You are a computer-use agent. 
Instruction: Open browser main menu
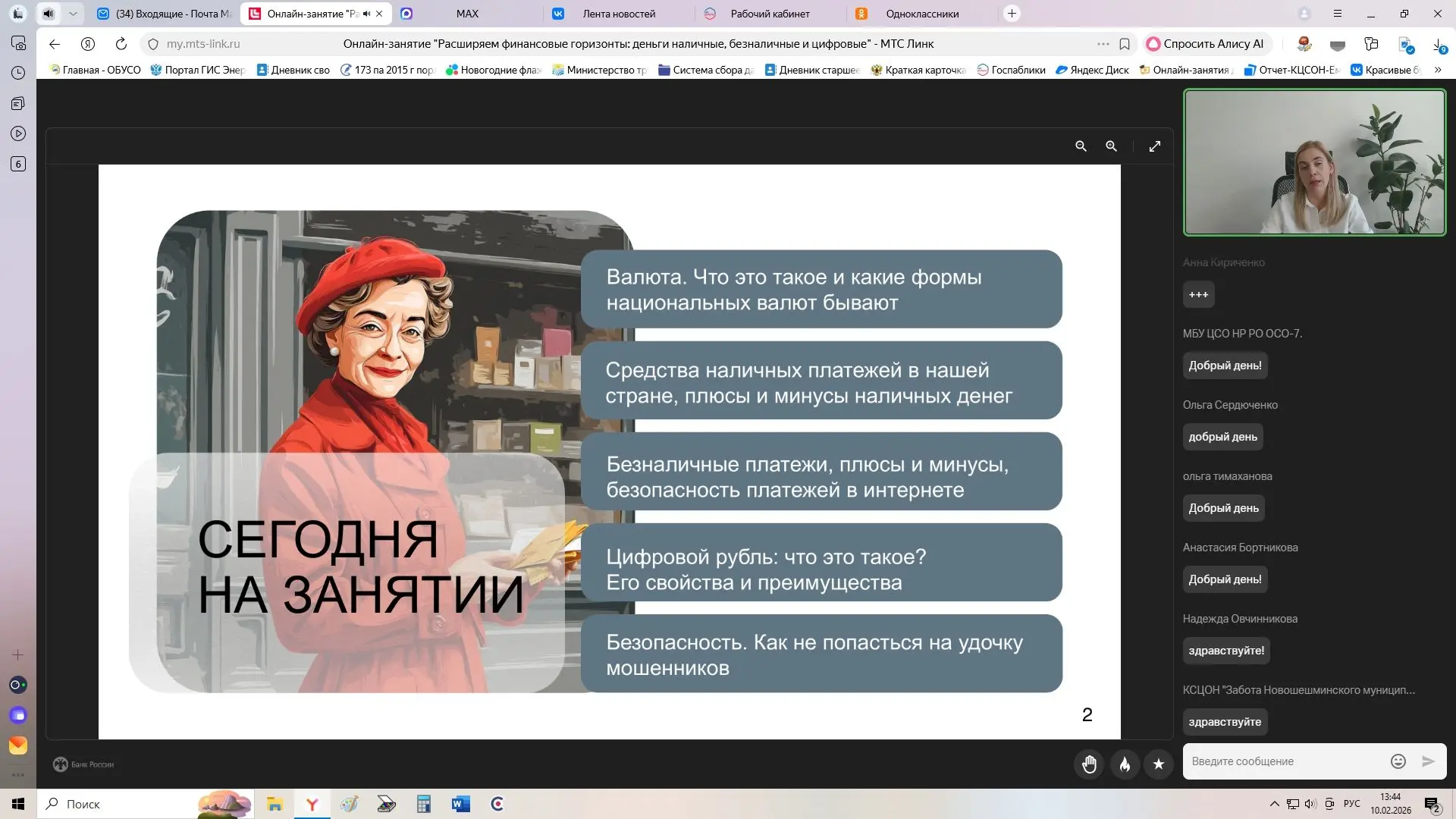(x=1338, y=14)
